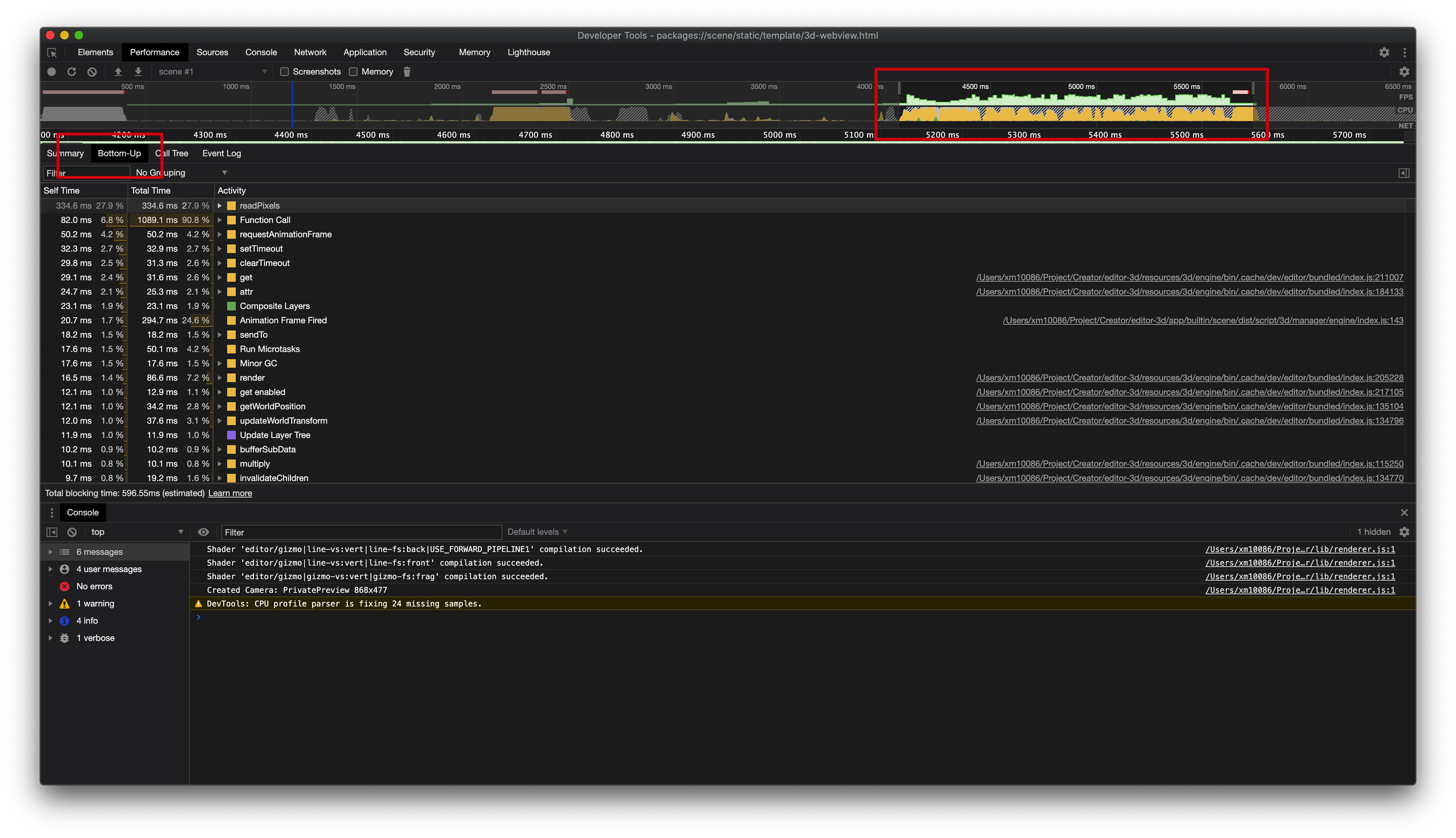Enable the Memory checkbox
The width and height of the screenshot is (1456, 838).
pos(353,72)
